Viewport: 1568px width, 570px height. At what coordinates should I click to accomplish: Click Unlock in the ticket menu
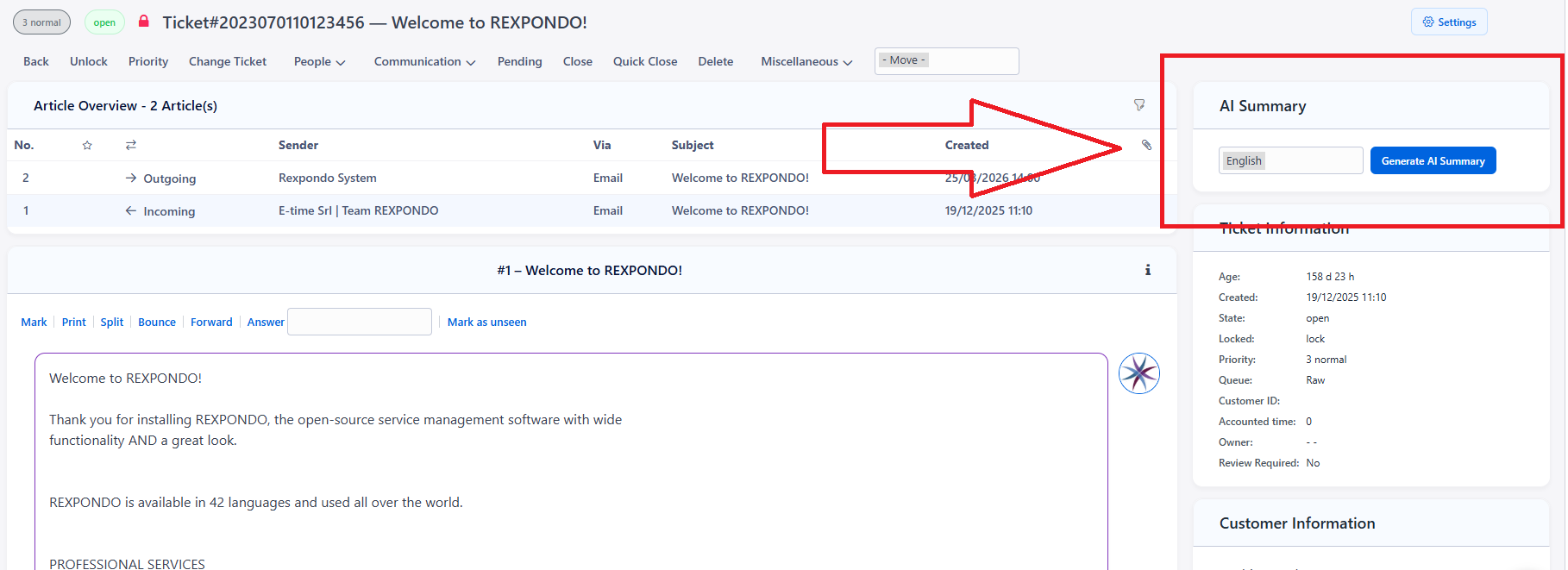89,61
